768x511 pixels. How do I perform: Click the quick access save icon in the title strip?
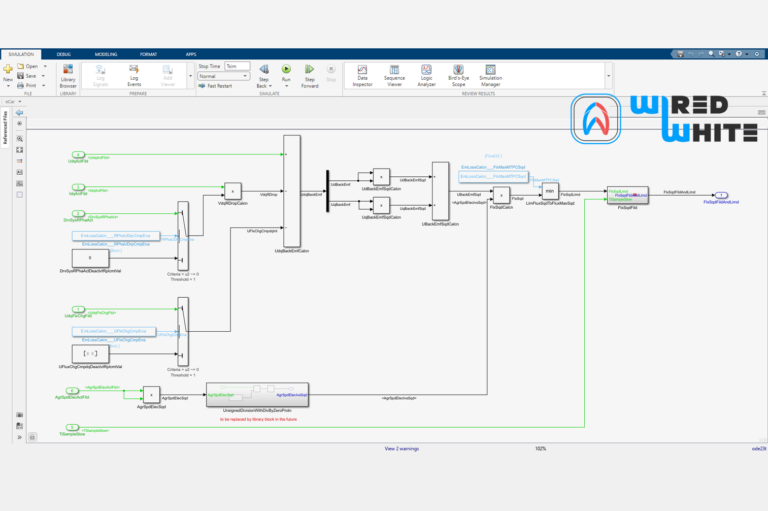pos(680,54)
